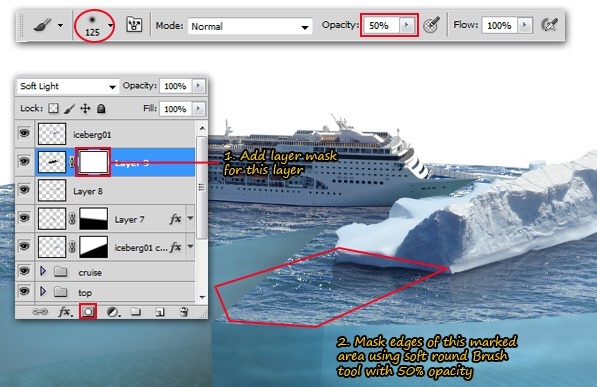
Task: Create a new group folder icon
Action: [x=136, y=312]
